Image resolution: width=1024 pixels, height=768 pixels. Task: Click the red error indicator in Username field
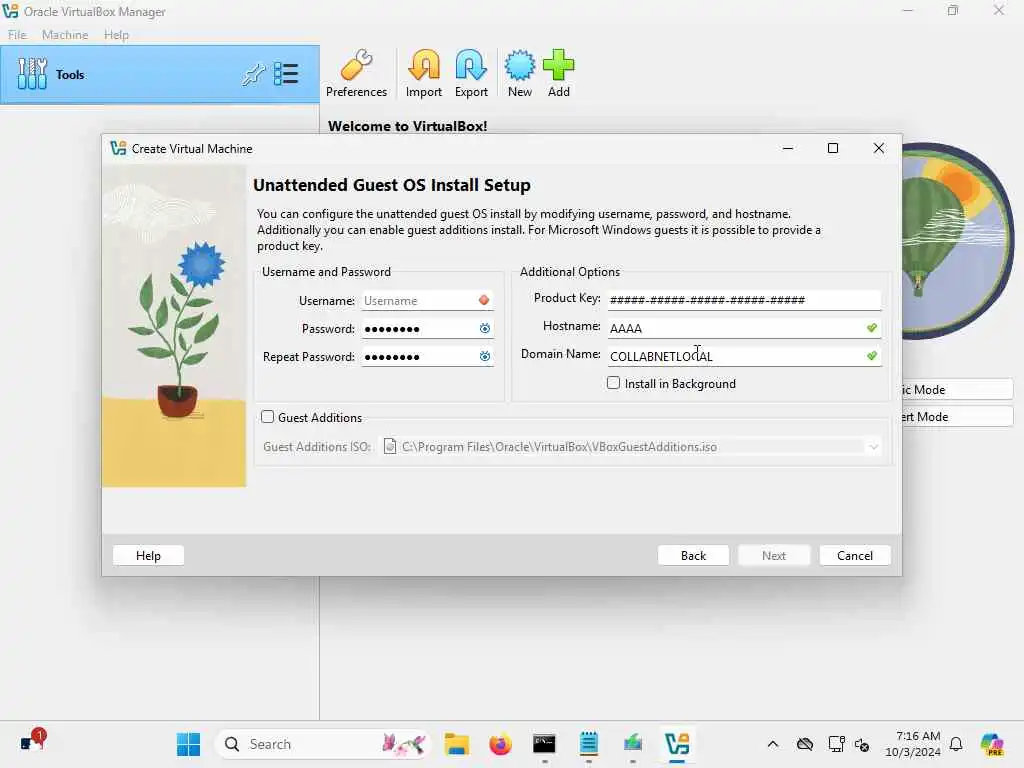tap(484, 300)
